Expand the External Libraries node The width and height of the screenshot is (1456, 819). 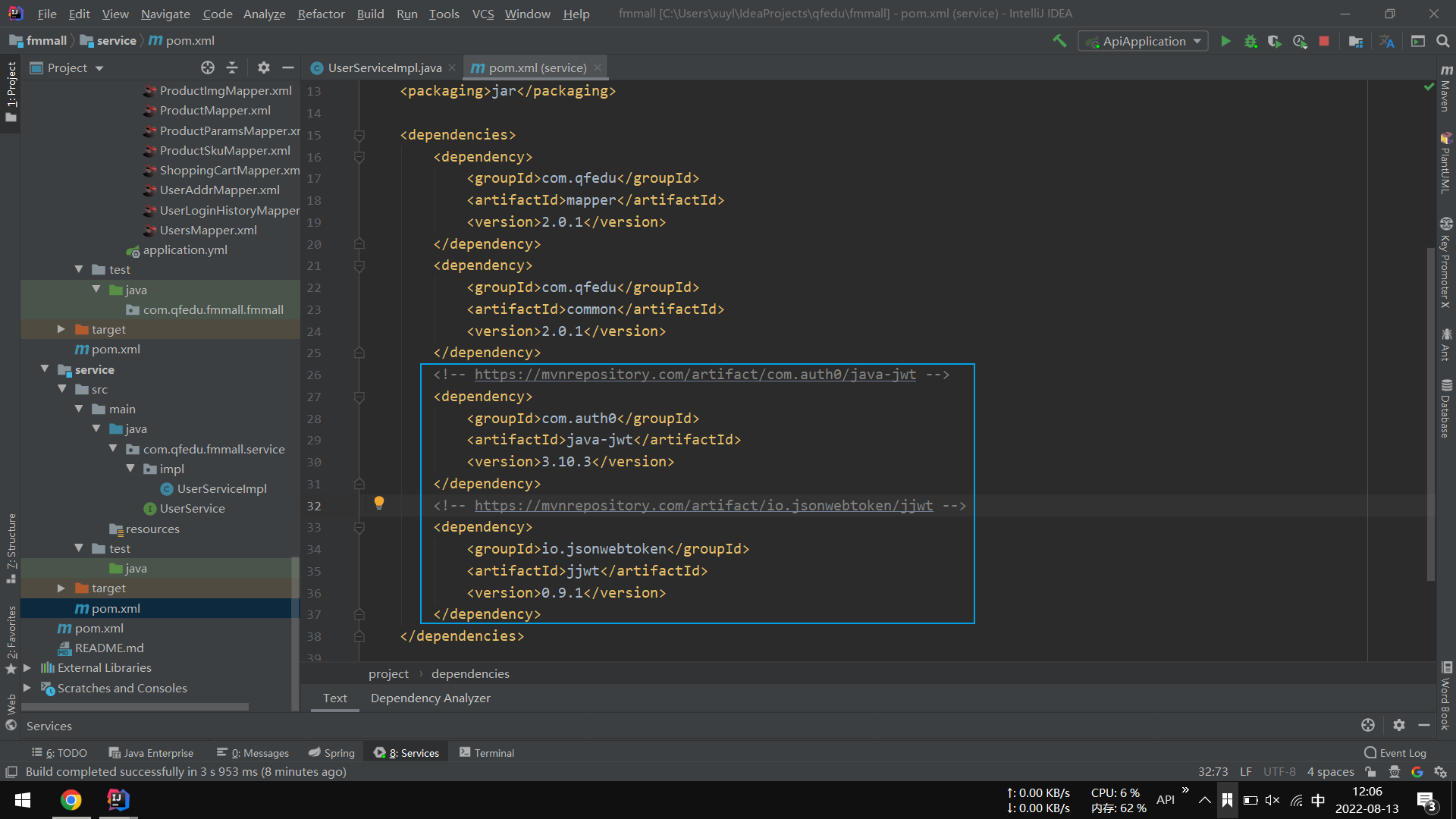click(x=27, y=668)
